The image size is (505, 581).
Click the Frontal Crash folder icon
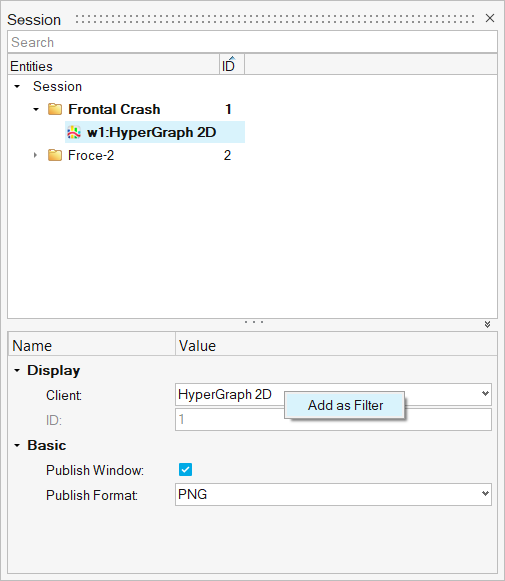pos(55,109)
